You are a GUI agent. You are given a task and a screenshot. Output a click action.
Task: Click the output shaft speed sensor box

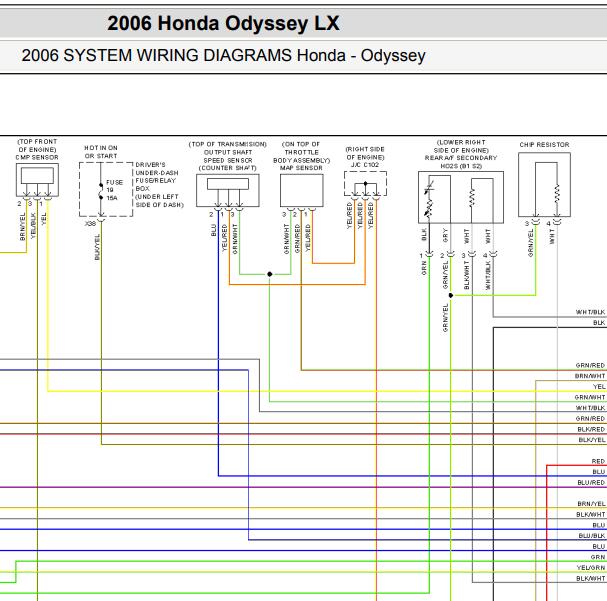pyautogui.click(x=228, y=190)
